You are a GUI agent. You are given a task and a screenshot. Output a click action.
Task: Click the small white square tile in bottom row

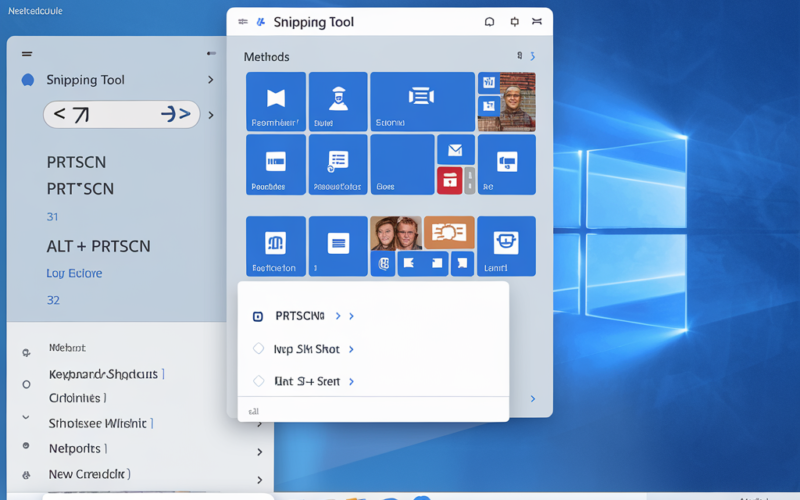click(436, 264)
